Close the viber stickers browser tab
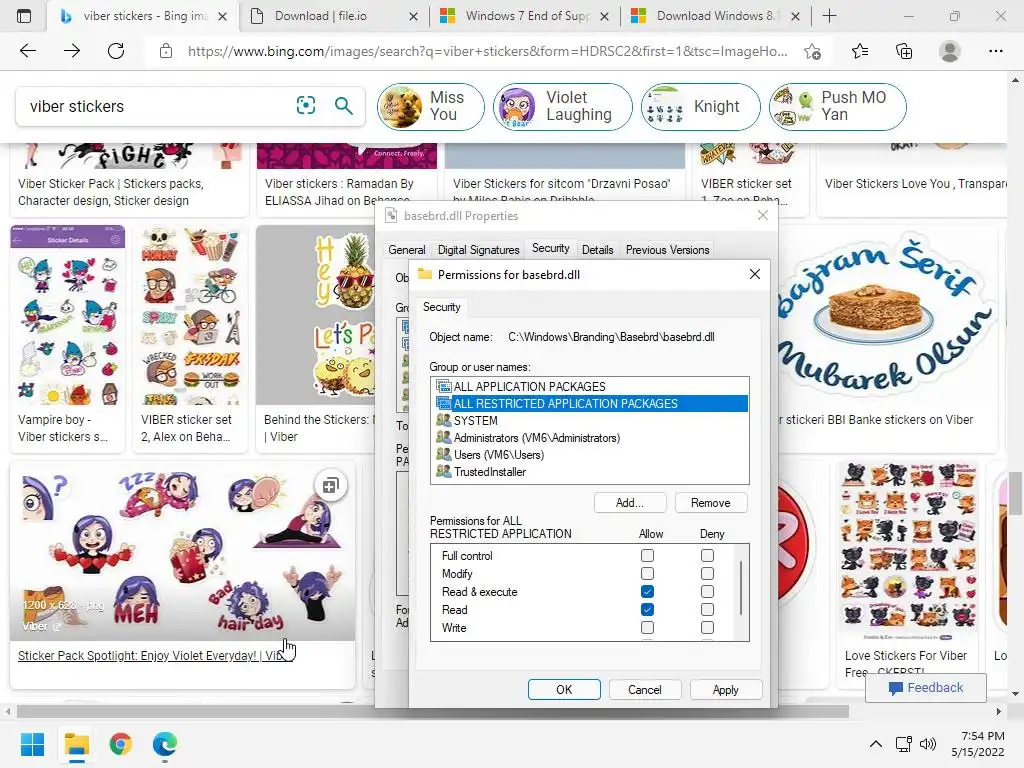This screenshot has height=768, width=1024. pos(223,16)
